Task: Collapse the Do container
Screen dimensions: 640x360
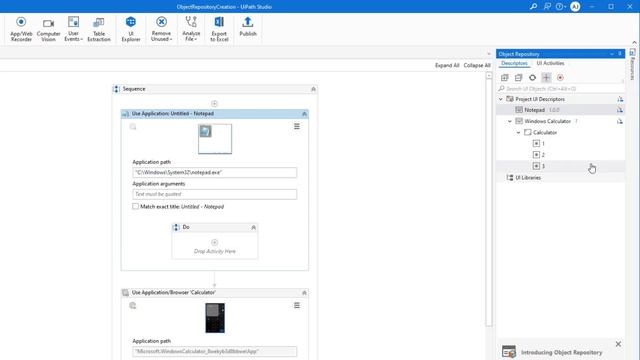Action: tap(253, 227)
